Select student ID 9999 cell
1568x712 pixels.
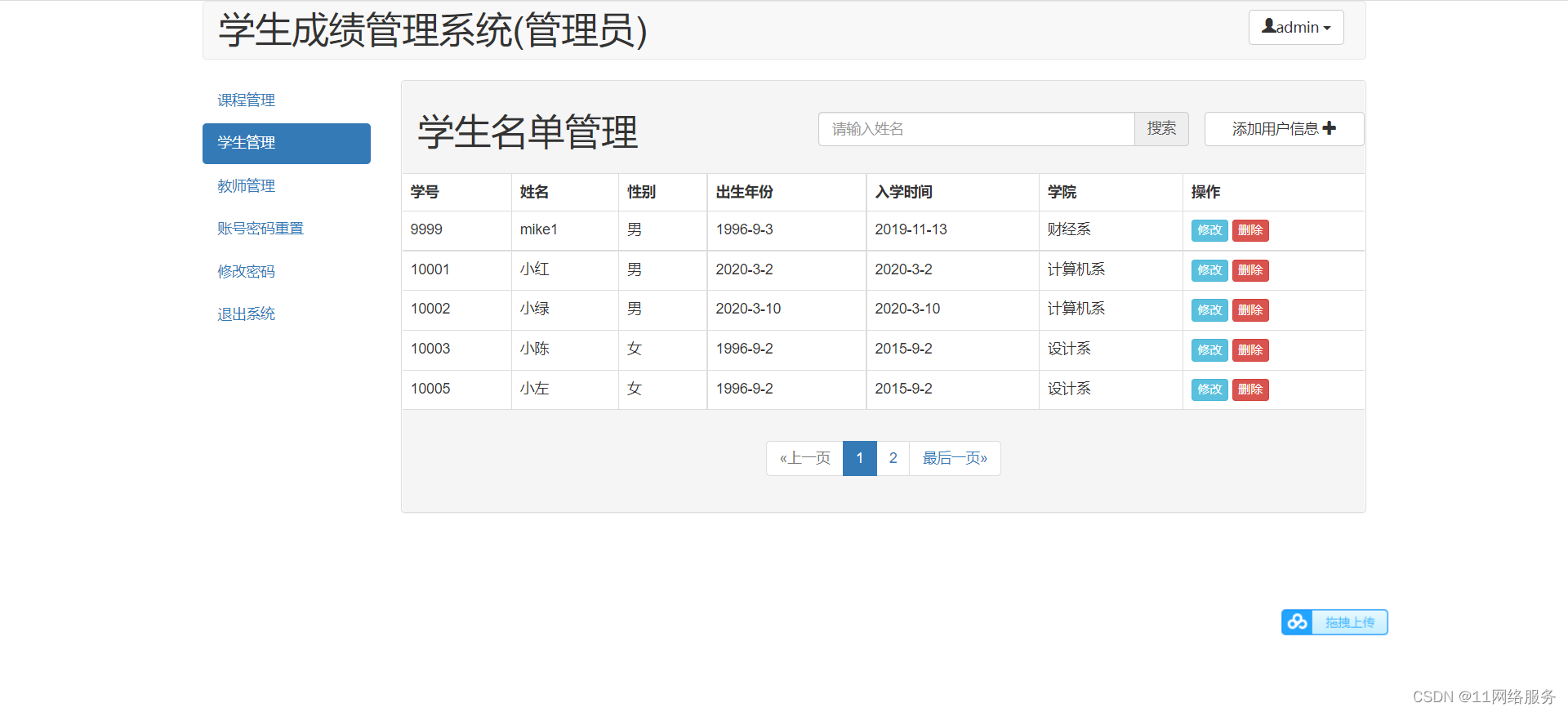457,230
